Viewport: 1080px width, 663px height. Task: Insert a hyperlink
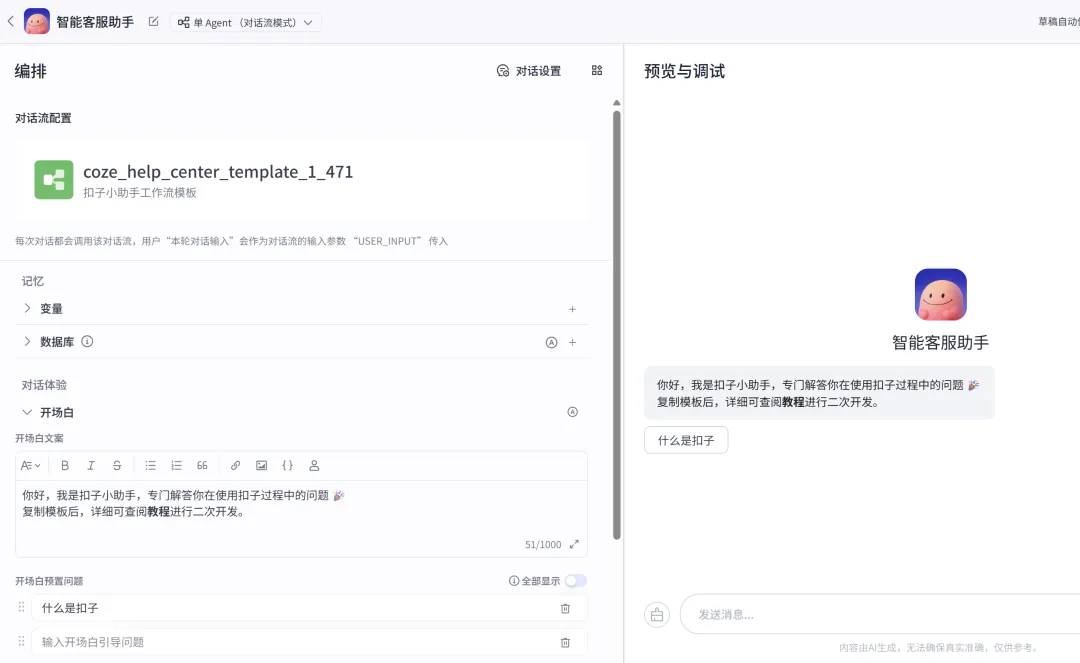pos(236,465)
